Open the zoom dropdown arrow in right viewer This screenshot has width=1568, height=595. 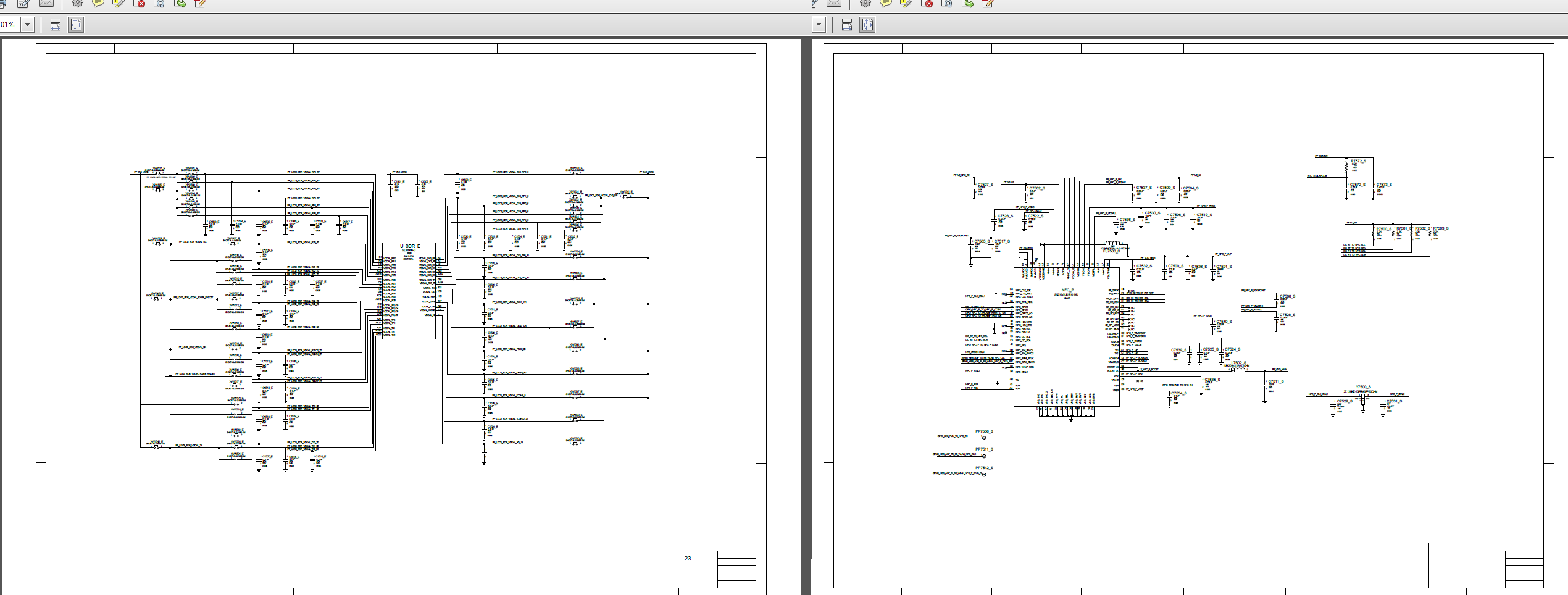819,25
